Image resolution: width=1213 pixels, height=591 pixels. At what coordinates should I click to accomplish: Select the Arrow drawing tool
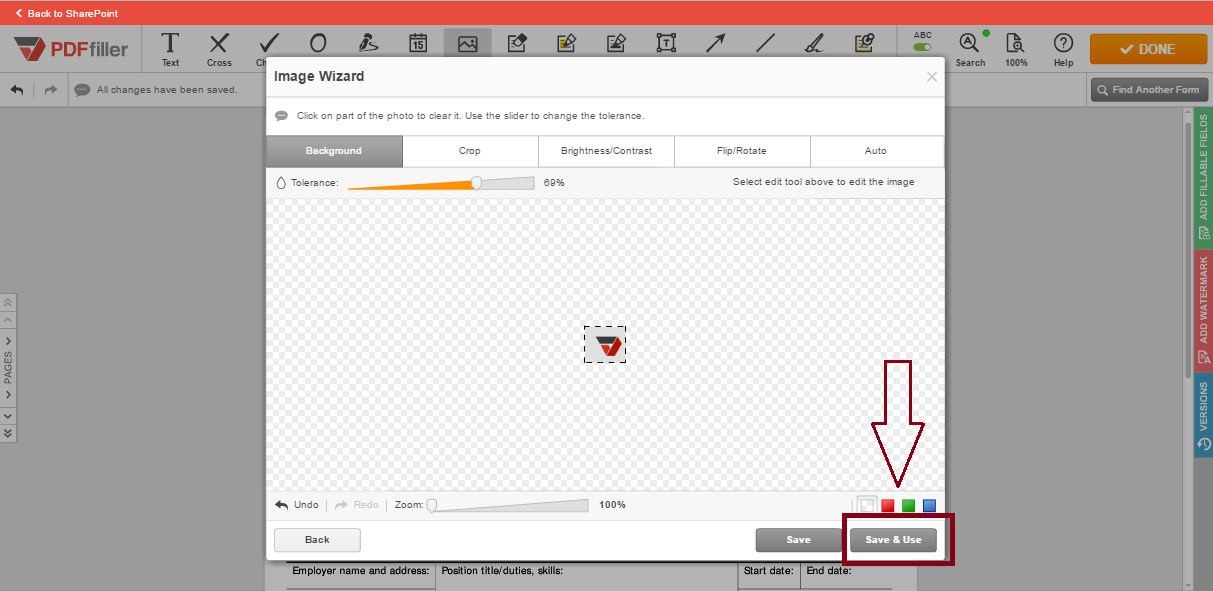(715, 44)
